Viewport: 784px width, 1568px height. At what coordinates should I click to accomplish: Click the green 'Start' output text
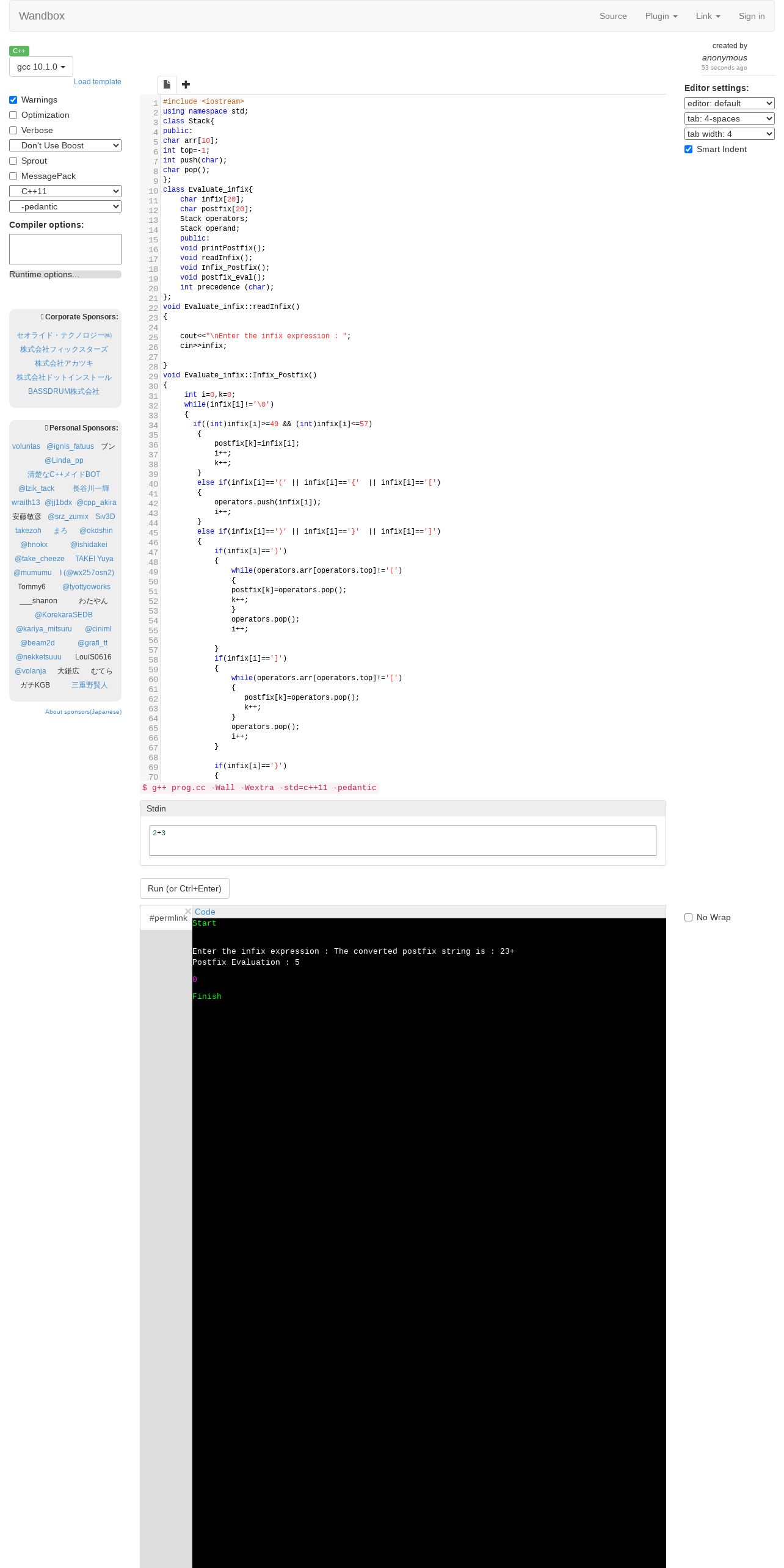point(205,923)
